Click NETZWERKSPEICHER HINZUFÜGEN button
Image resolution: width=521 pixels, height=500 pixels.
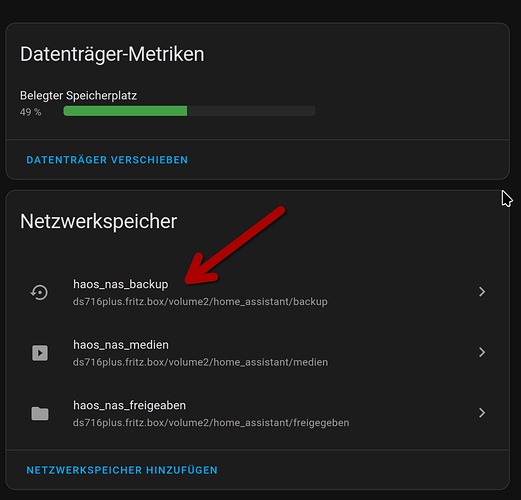(x=122, y=470)
